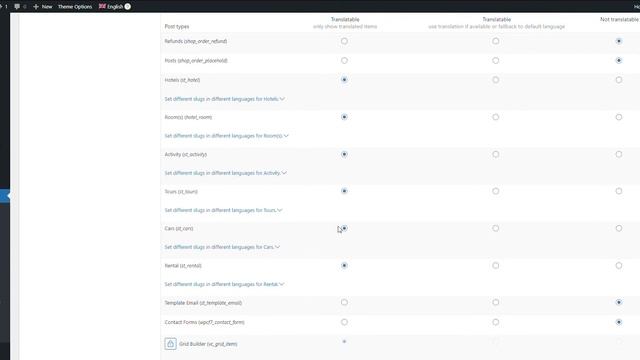
Task: Expand different slugs settings for Cars
Action: 222,247
